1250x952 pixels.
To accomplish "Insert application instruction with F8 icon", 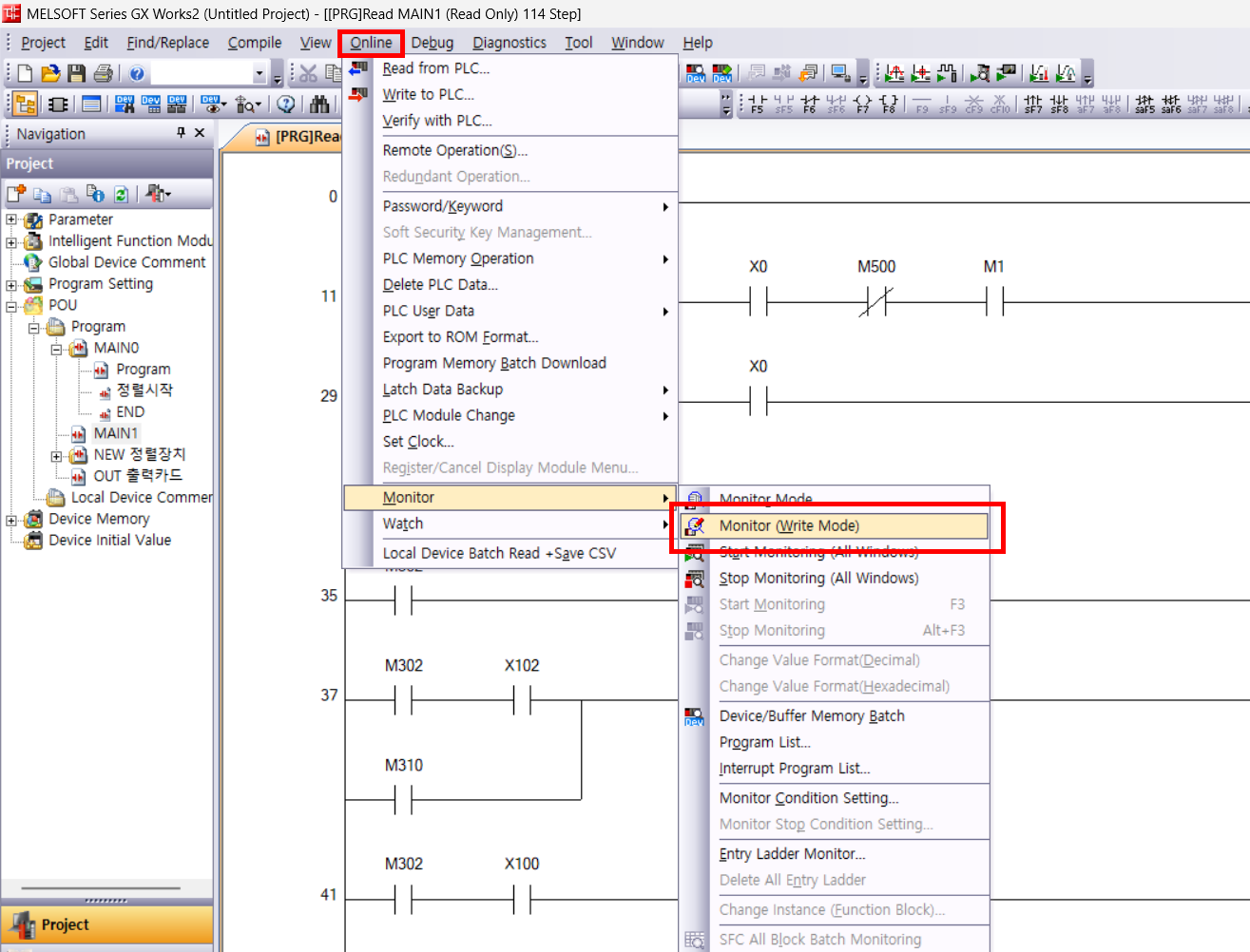I will 889,104.
